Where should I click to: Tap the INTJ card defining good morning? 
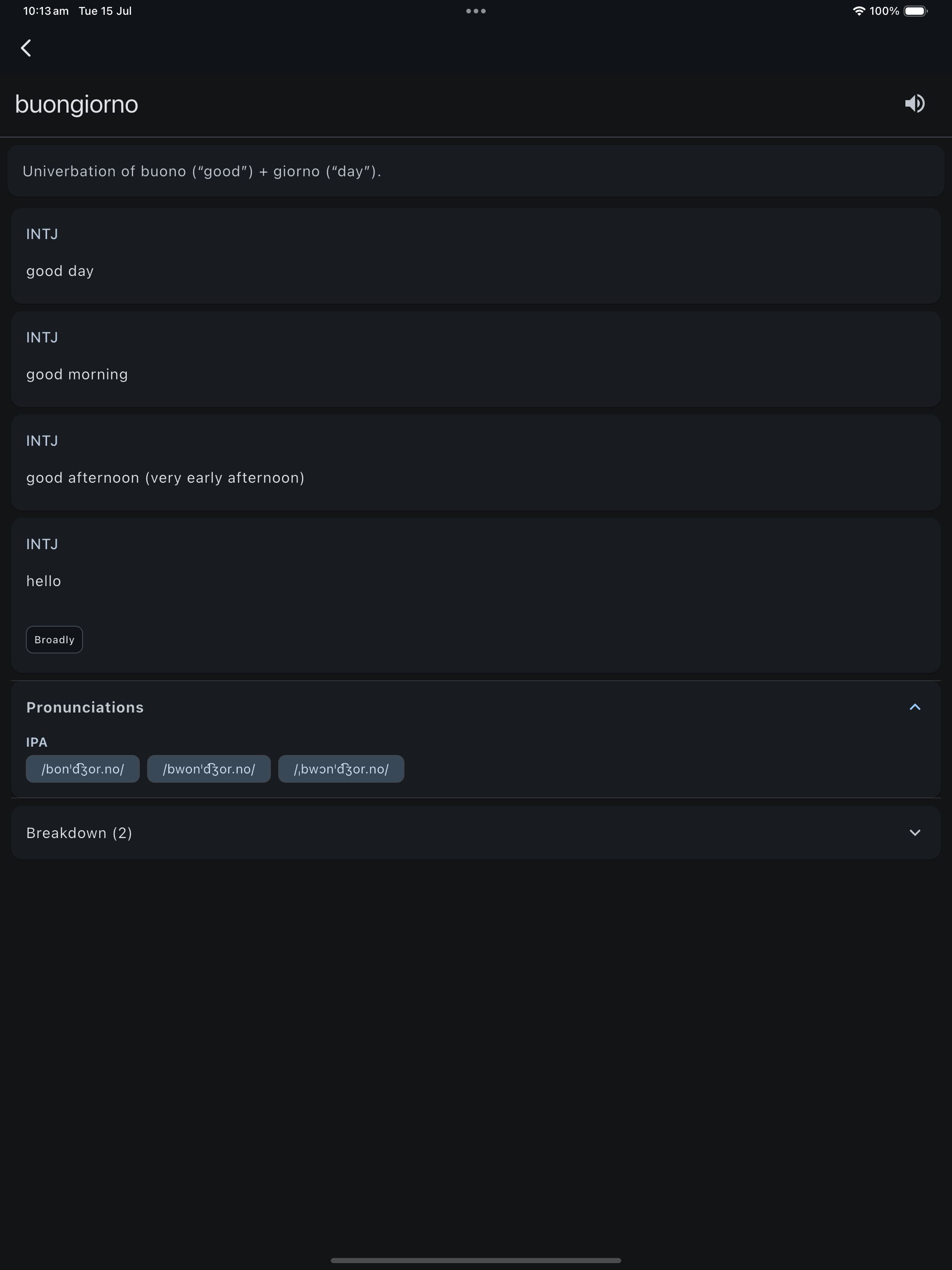coord(475,358)
